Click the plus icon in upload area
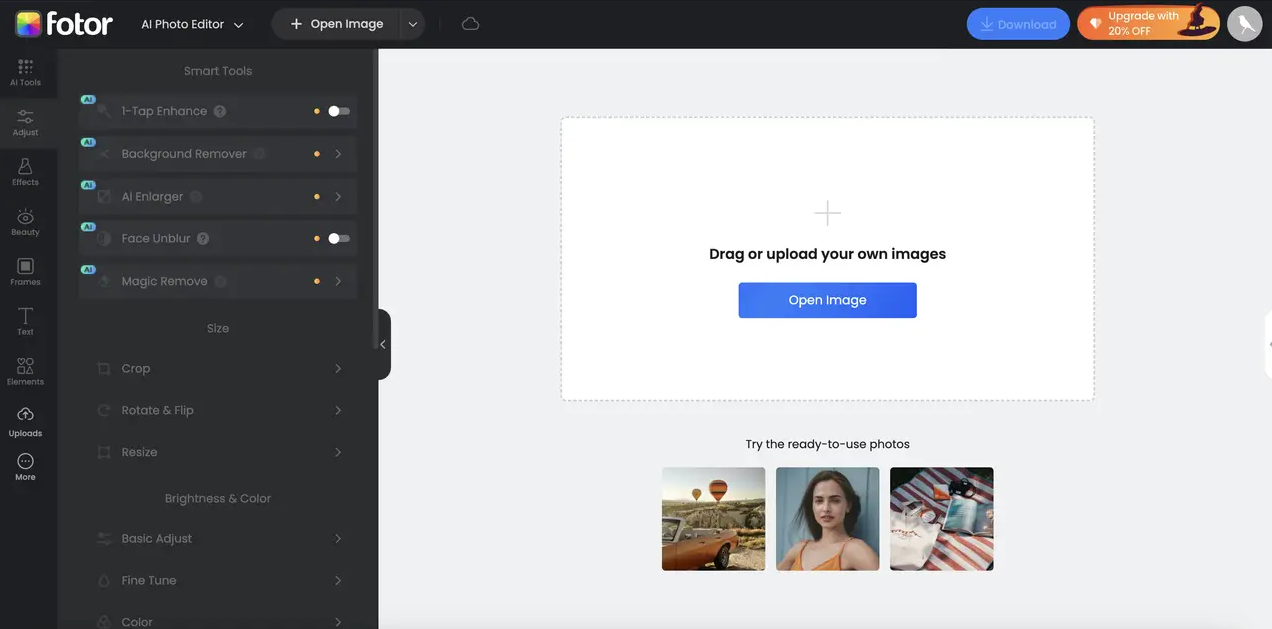This screenshot has height=629, width=1272. (827, 213)
